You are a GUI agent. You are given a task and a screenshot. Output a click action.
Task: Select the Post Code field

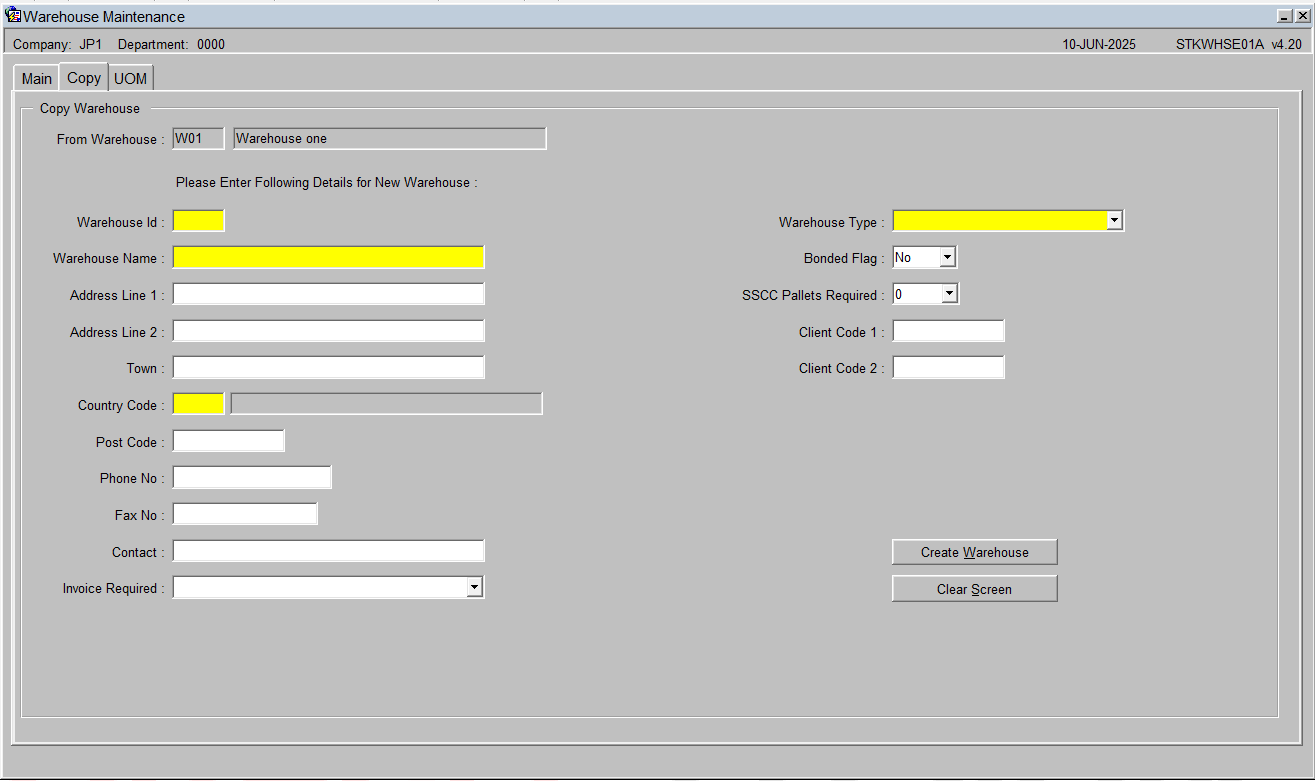point(229,441)
